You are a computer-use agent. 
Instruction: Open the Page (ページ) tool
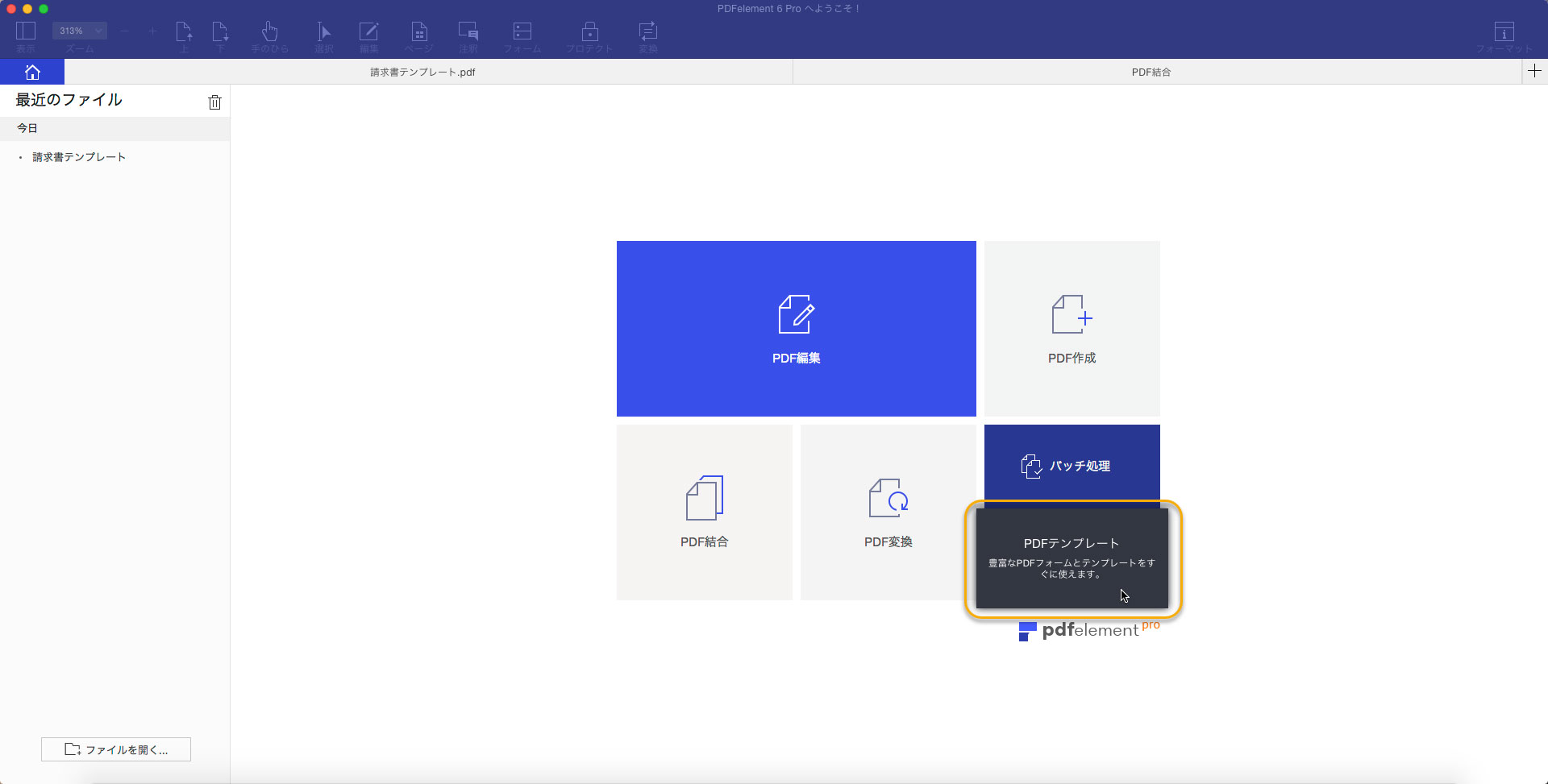(x=419, y=31)
